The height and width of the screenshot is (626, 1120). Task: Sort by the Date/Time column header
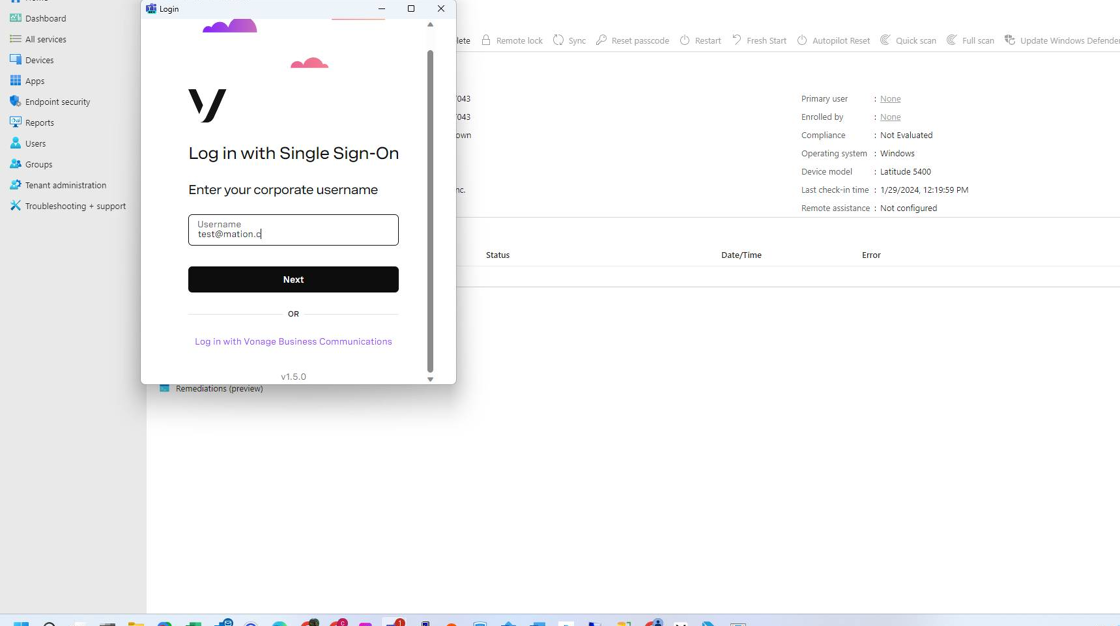(741, 254)
